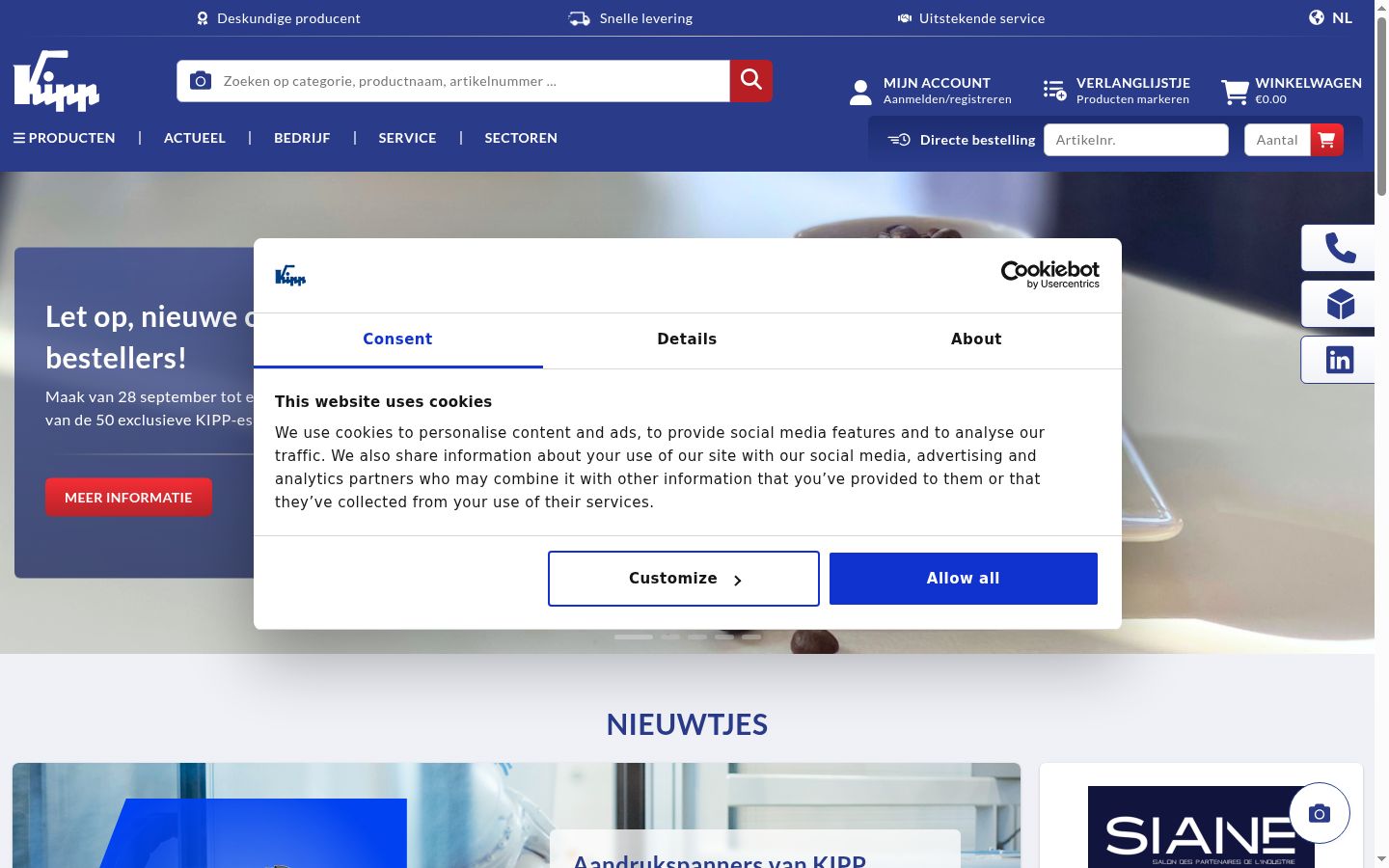
Task: Open the Verlanglijstje wishlist icon
Action: point(1054,91)
